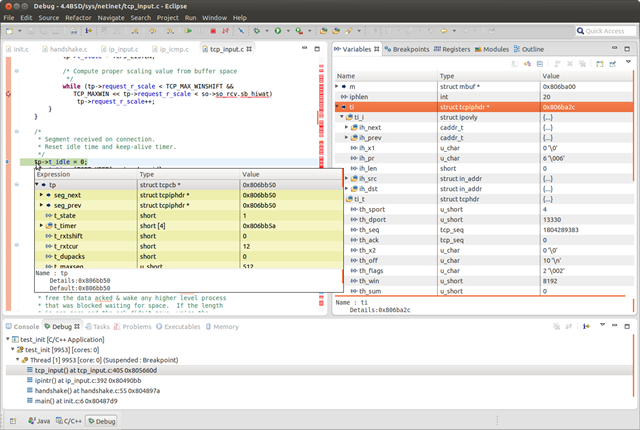Collapse the ti variable row
Screen dimensions: 640x430
click(x=337, y=106)
